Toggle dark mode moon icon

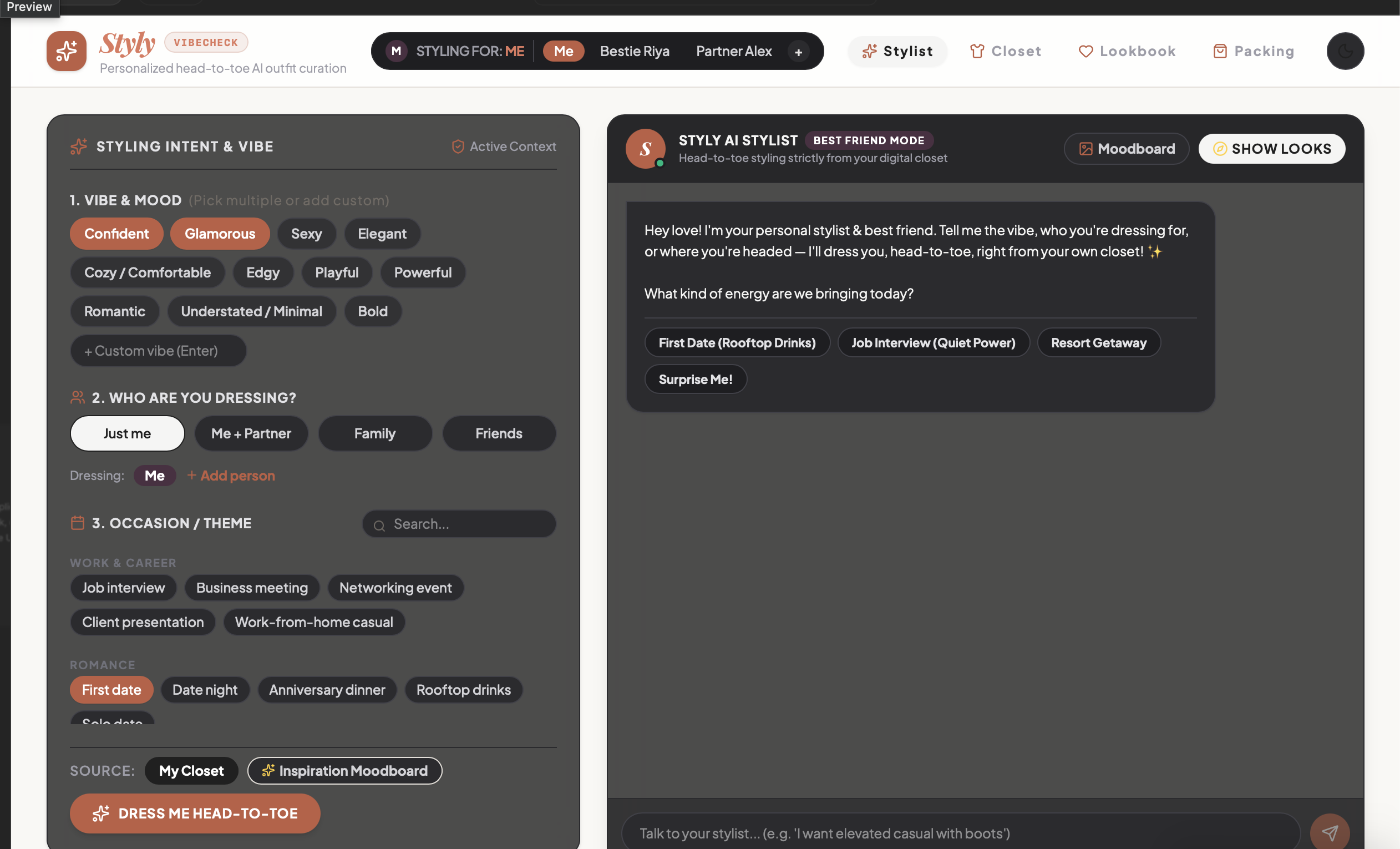1345,51
